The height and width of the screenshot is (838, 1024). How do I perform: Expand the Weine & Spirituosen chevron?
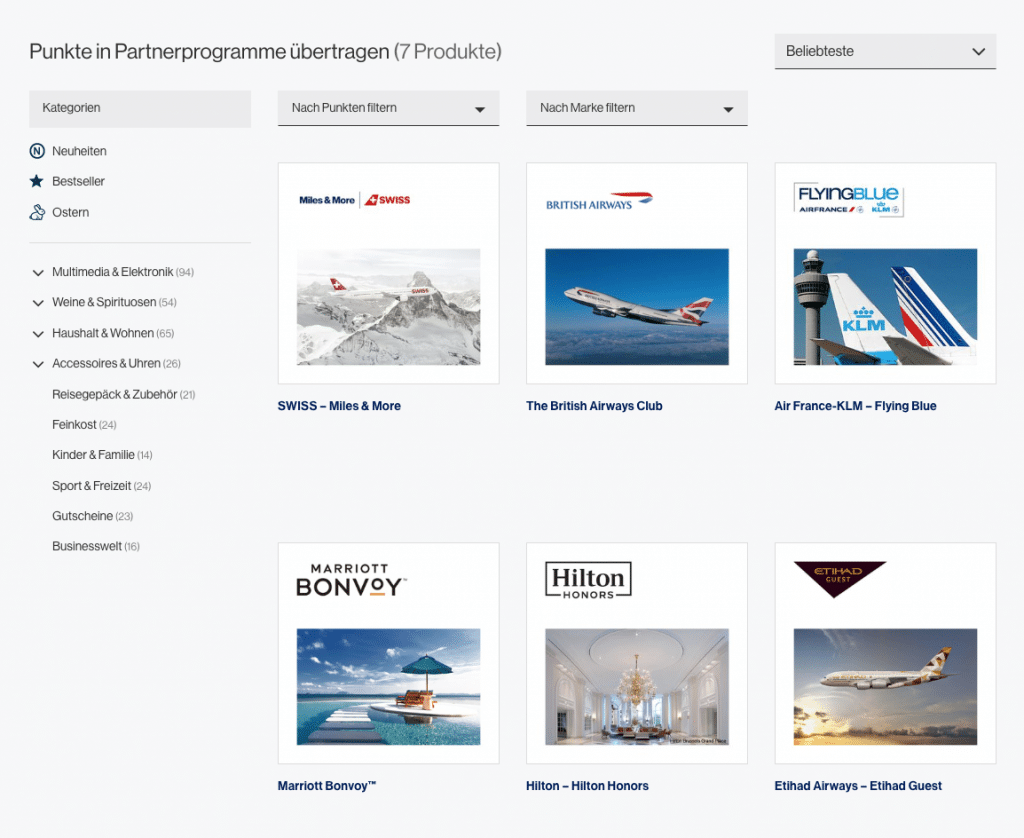(x=38, y=302)
